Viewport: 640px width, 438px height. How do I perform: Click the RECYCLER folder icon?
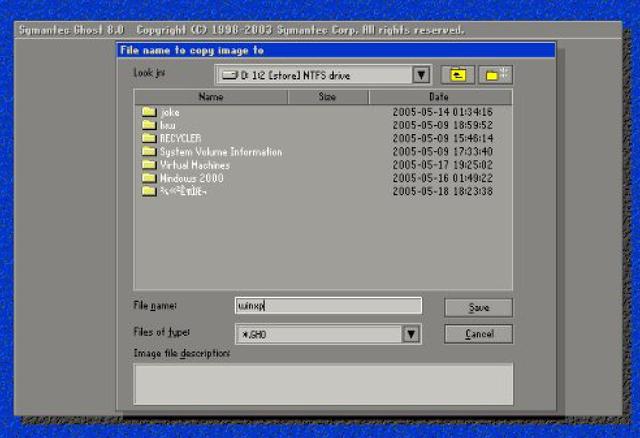[149, 138]
